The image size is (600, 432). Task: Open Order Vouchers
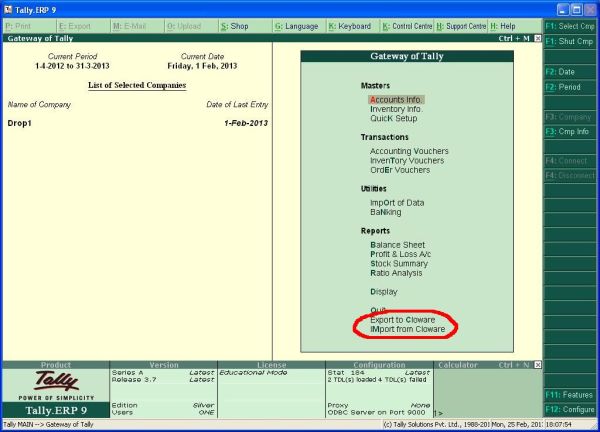point(400,170)
